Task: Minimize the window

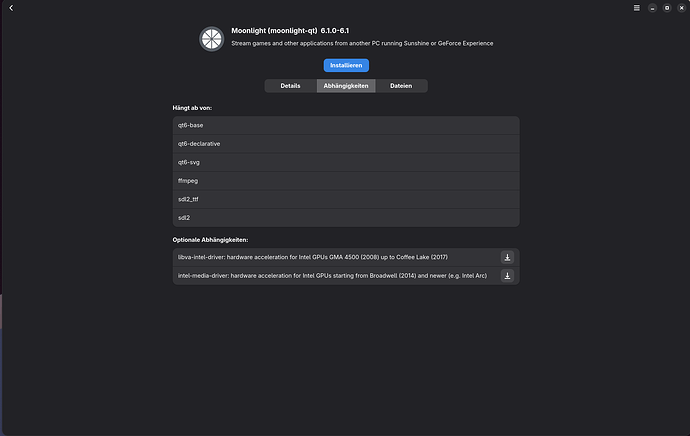Action: (x=652, y=8)
